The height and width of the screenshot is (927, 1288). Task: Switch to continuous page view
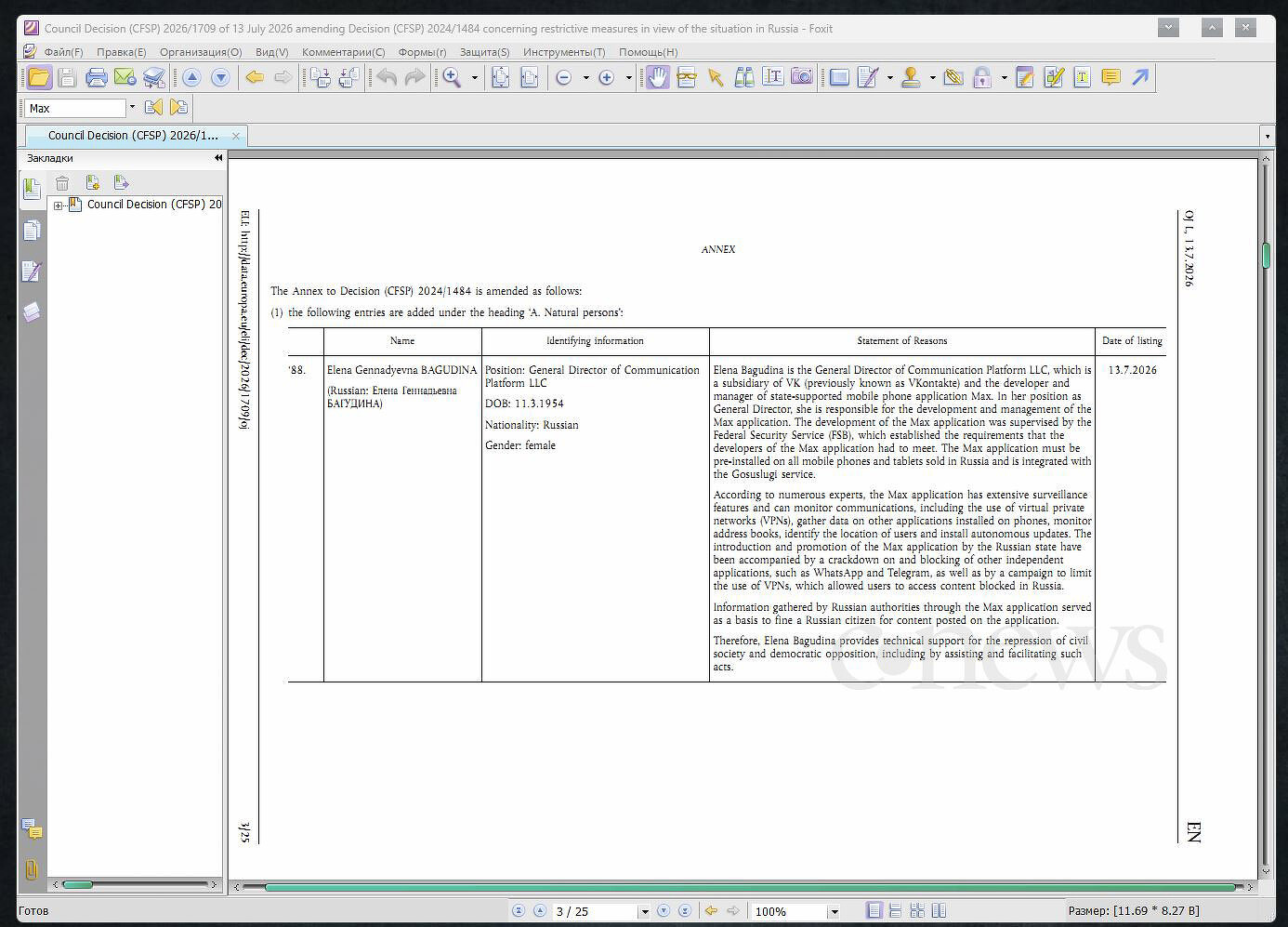[x=896, y=911]
